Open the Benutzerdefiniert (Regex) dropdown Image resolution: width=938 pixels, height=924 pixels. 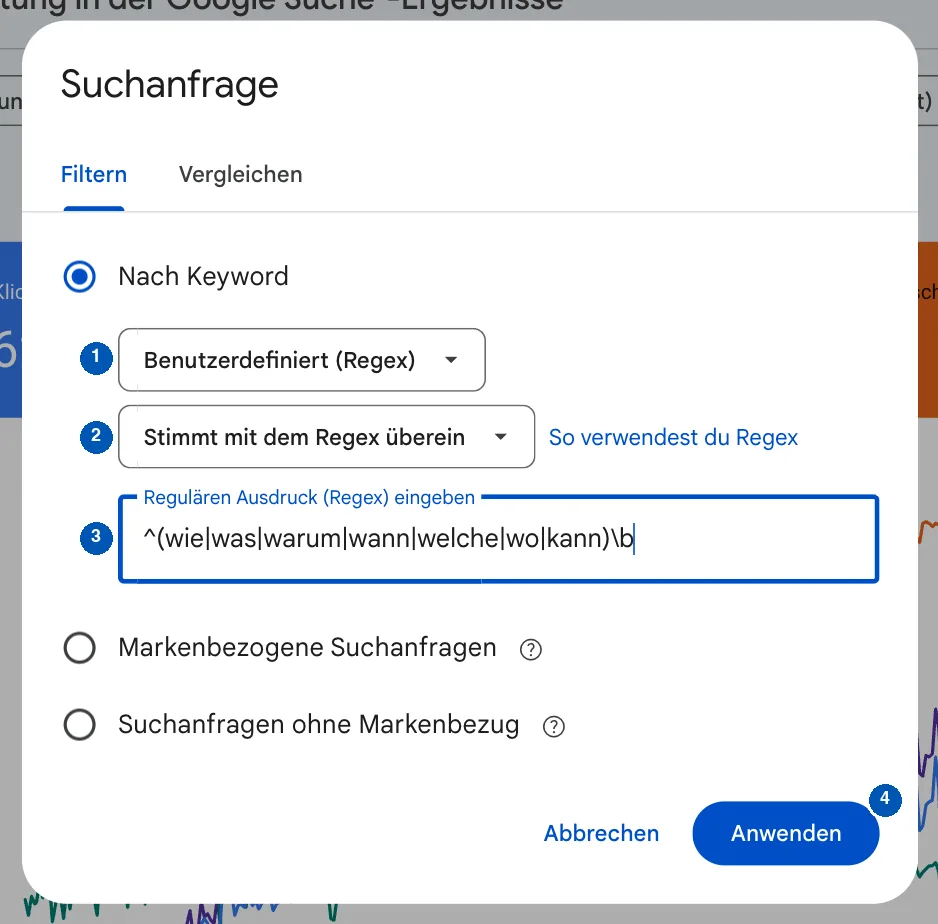click(302, 360)
